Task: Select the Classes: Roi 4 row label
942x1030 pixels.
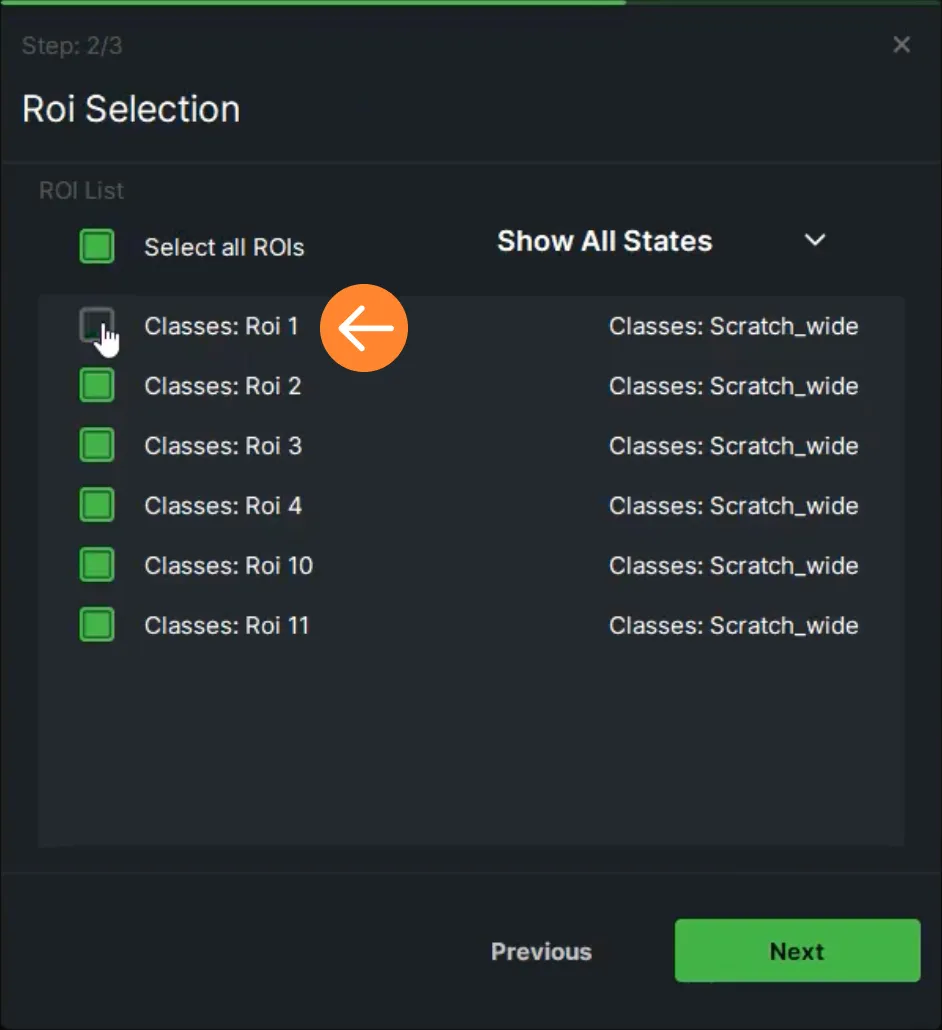Action: (223, 506)
